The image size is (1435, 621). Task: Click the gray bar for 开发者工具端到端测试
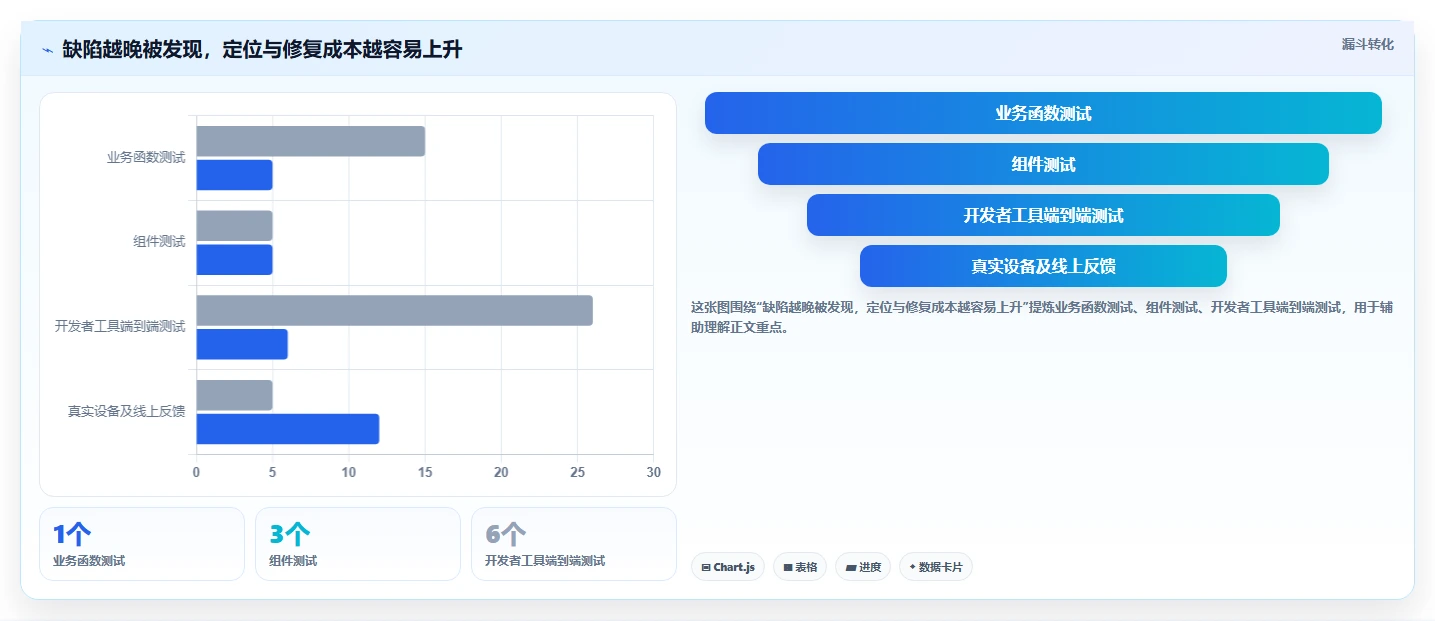coord(394,310)
